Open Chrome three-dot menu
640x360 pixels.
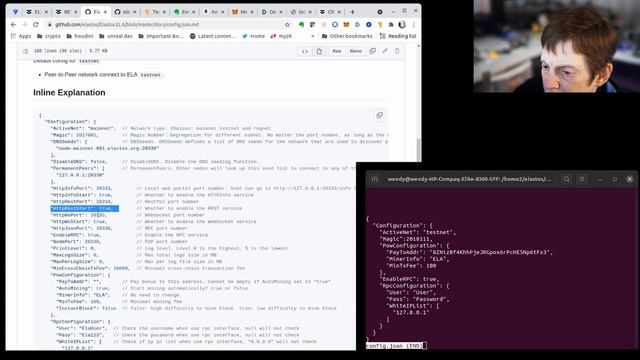click(413, 24)
